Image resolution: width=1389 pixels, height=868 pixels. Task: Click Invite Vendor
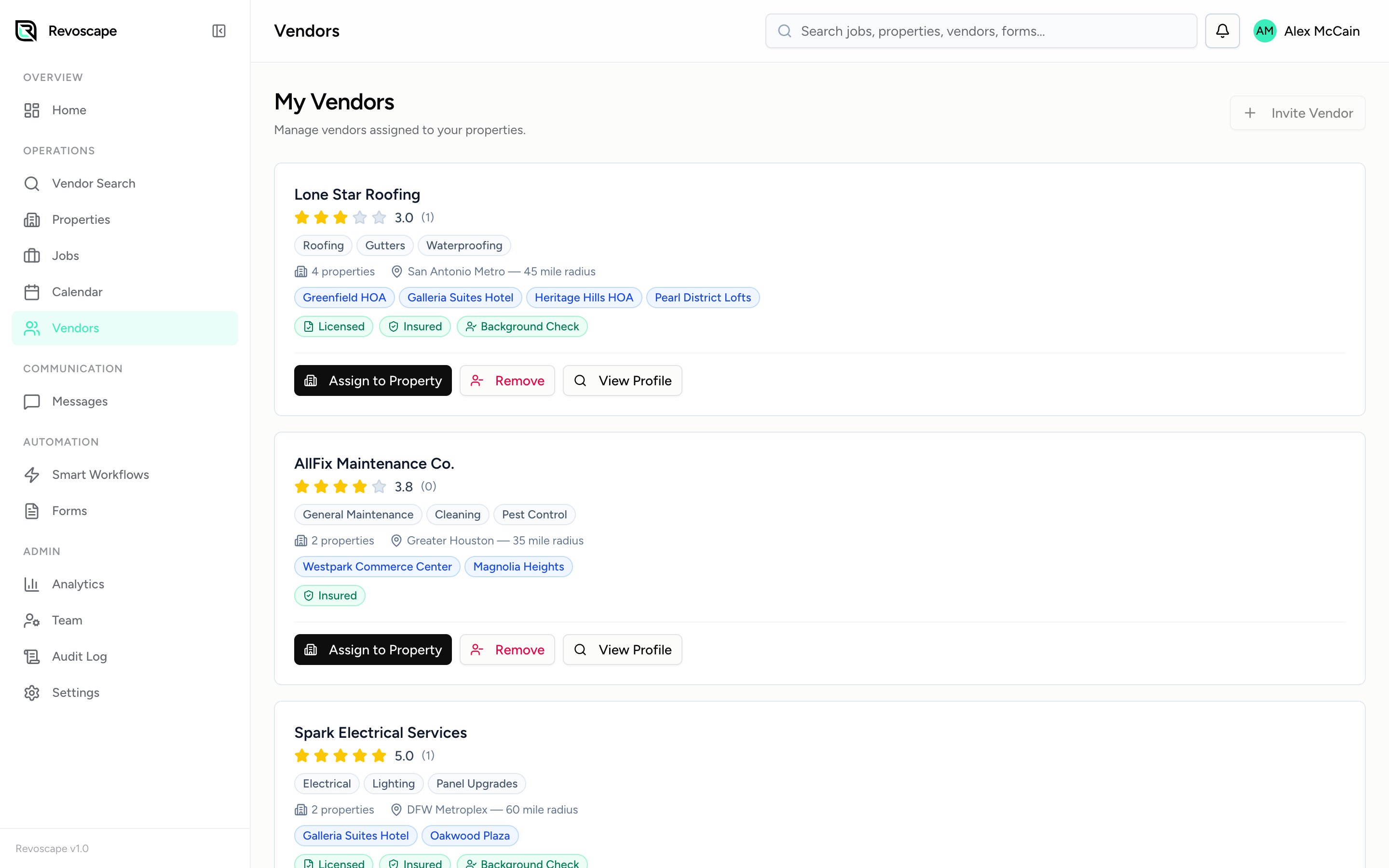click(1298, 112)
